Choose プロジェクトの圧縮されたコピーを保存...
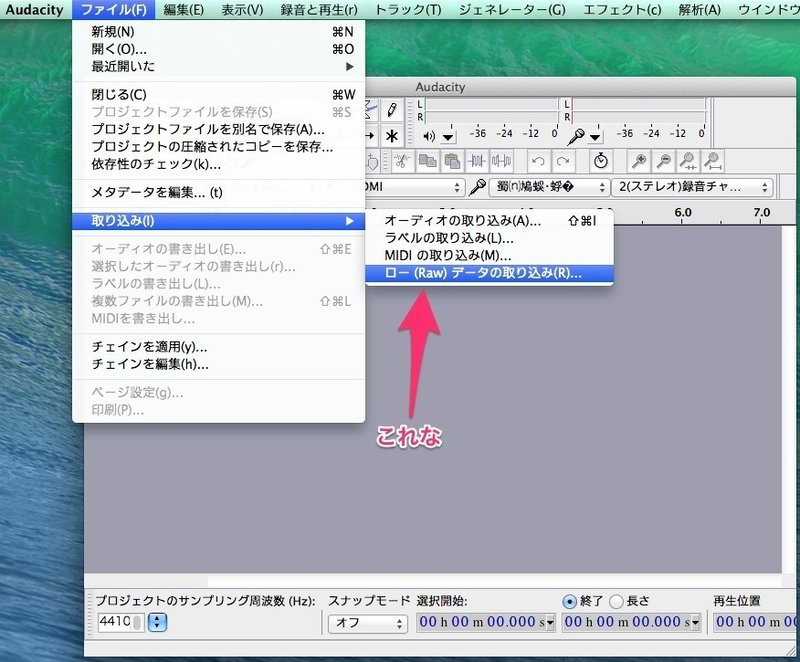Viewport: 800px width, 662px height. coord(219,147)
